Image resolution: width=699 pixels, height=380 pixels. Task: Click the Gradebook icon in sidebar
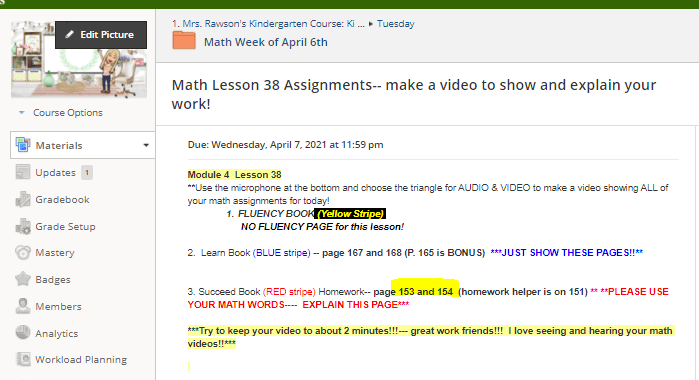point(23,199)
